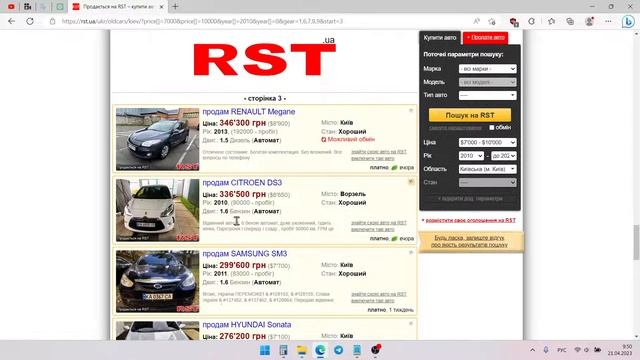
Task: Open the red shield extension icon
Action: tap(514, 22)
